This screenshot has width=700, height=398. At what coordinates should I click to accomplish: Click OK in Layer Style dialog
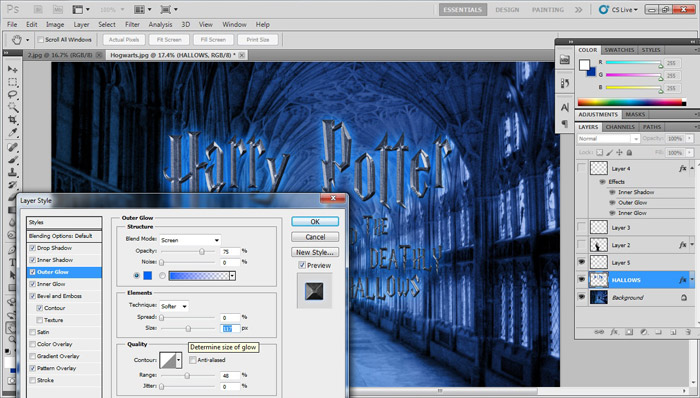click(x=315, y=222)
